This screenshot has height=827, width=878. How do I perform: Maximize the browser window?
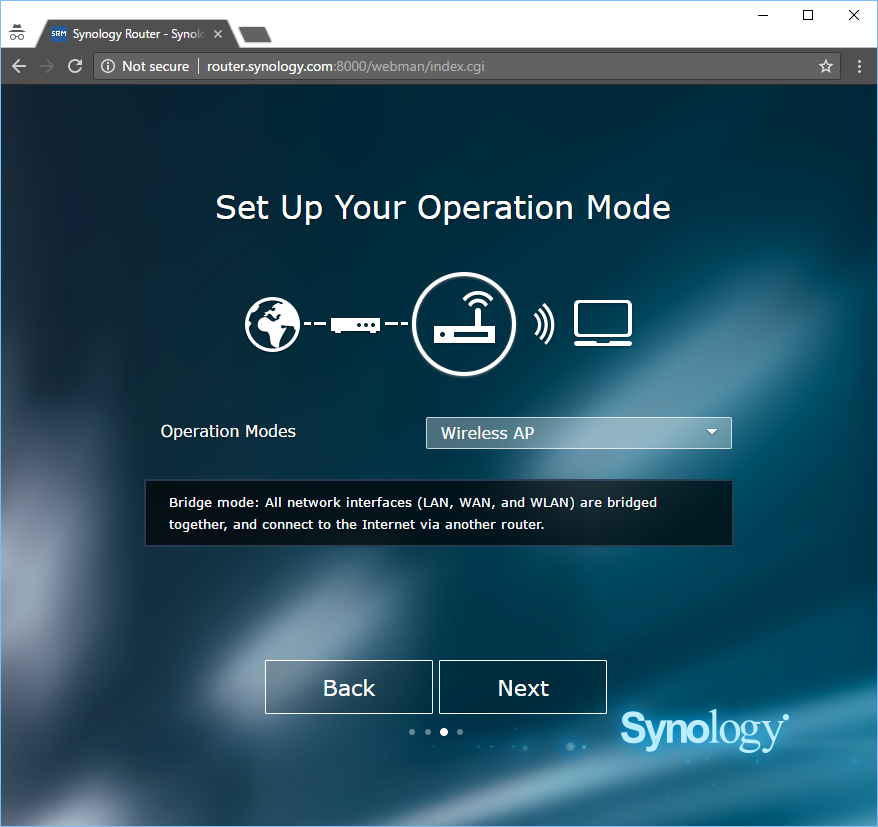(x=808, y=15)
